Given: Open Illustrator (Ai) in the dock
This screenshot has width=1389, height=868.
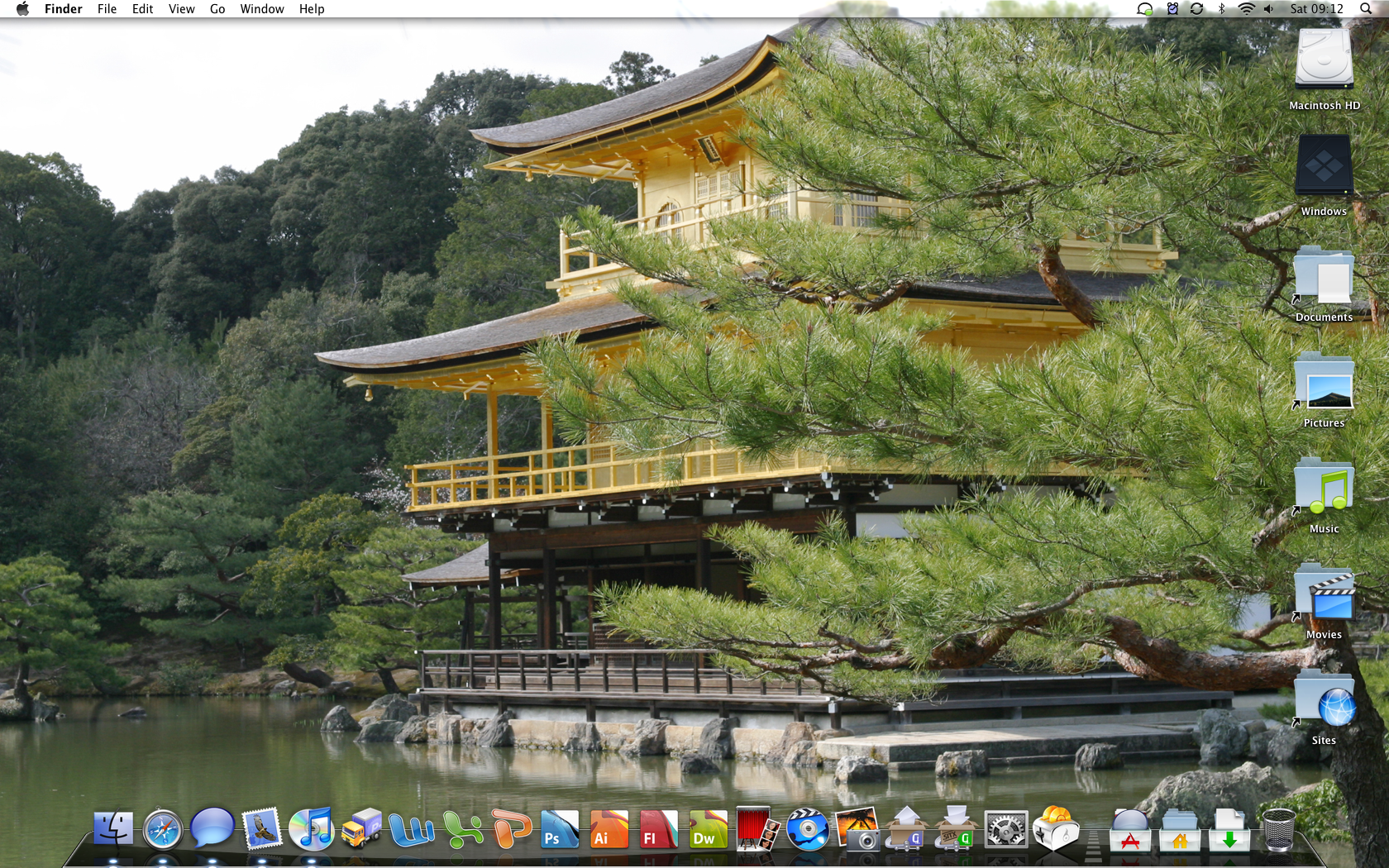Looking at the screenshot, I should pyautogui.click(x=609, y=829).
